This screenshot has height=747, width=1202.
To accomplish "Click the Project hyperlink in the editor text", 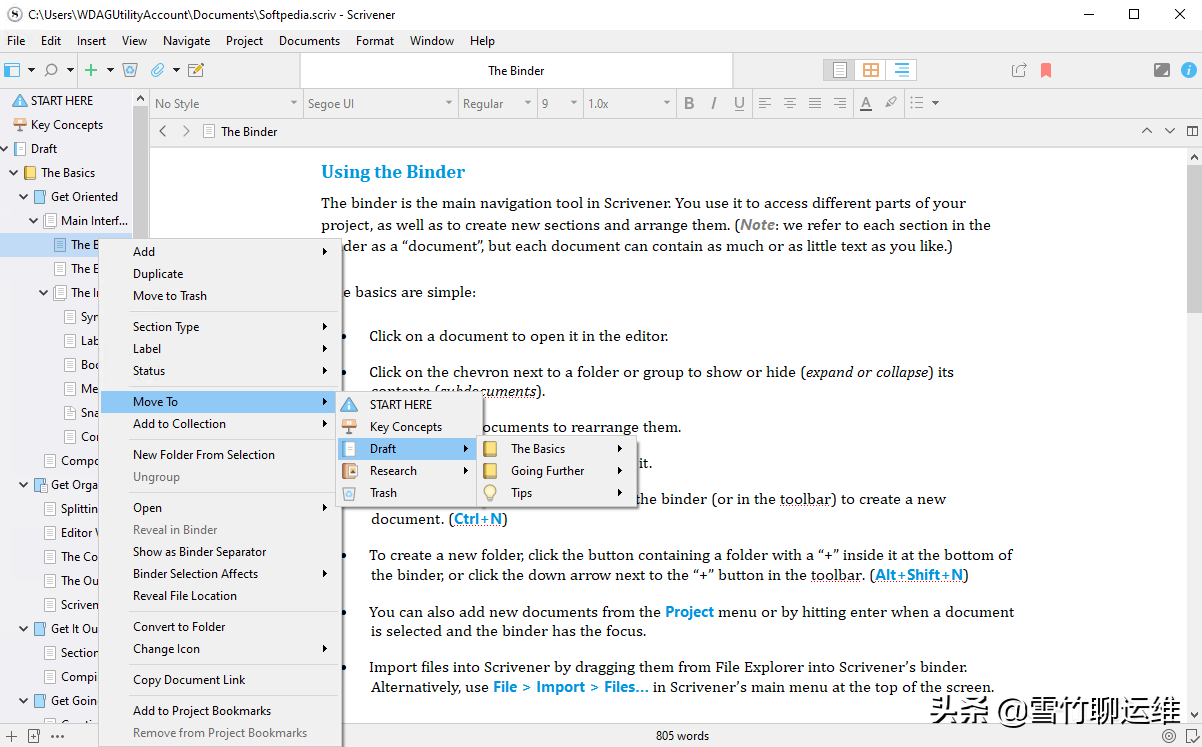I will [689, 612].
